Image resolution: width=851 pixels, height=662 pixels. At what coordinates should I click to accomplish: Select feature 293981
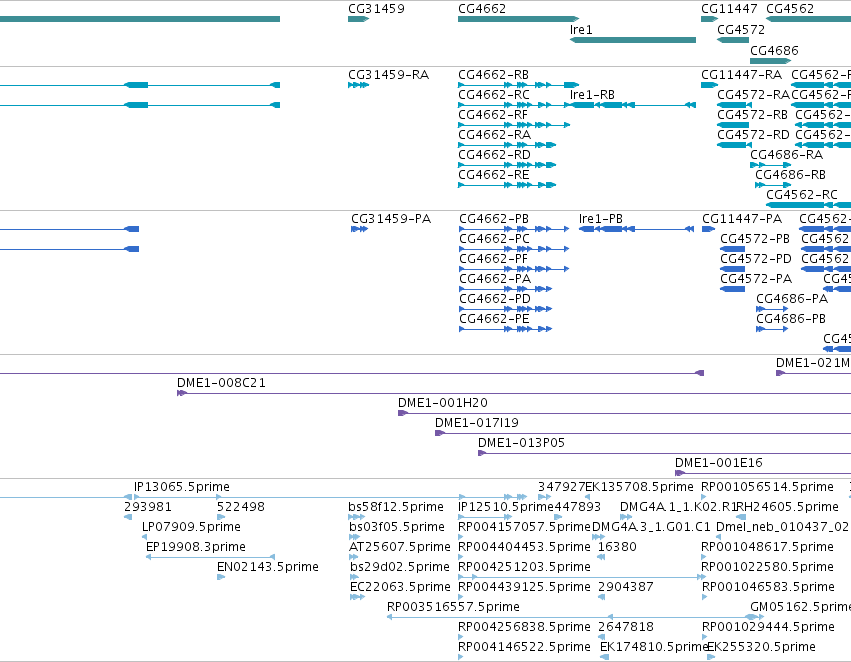148,507
